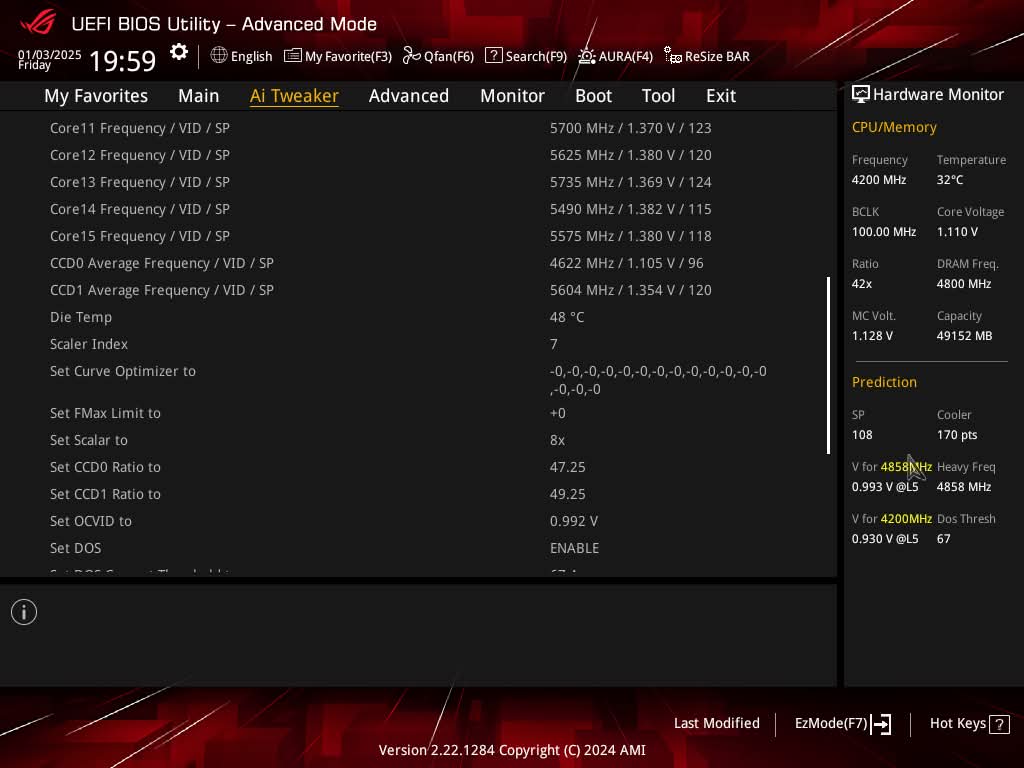1024x768 pixels.
Task: Open the settings gear next to the clock
Action: 179,52
